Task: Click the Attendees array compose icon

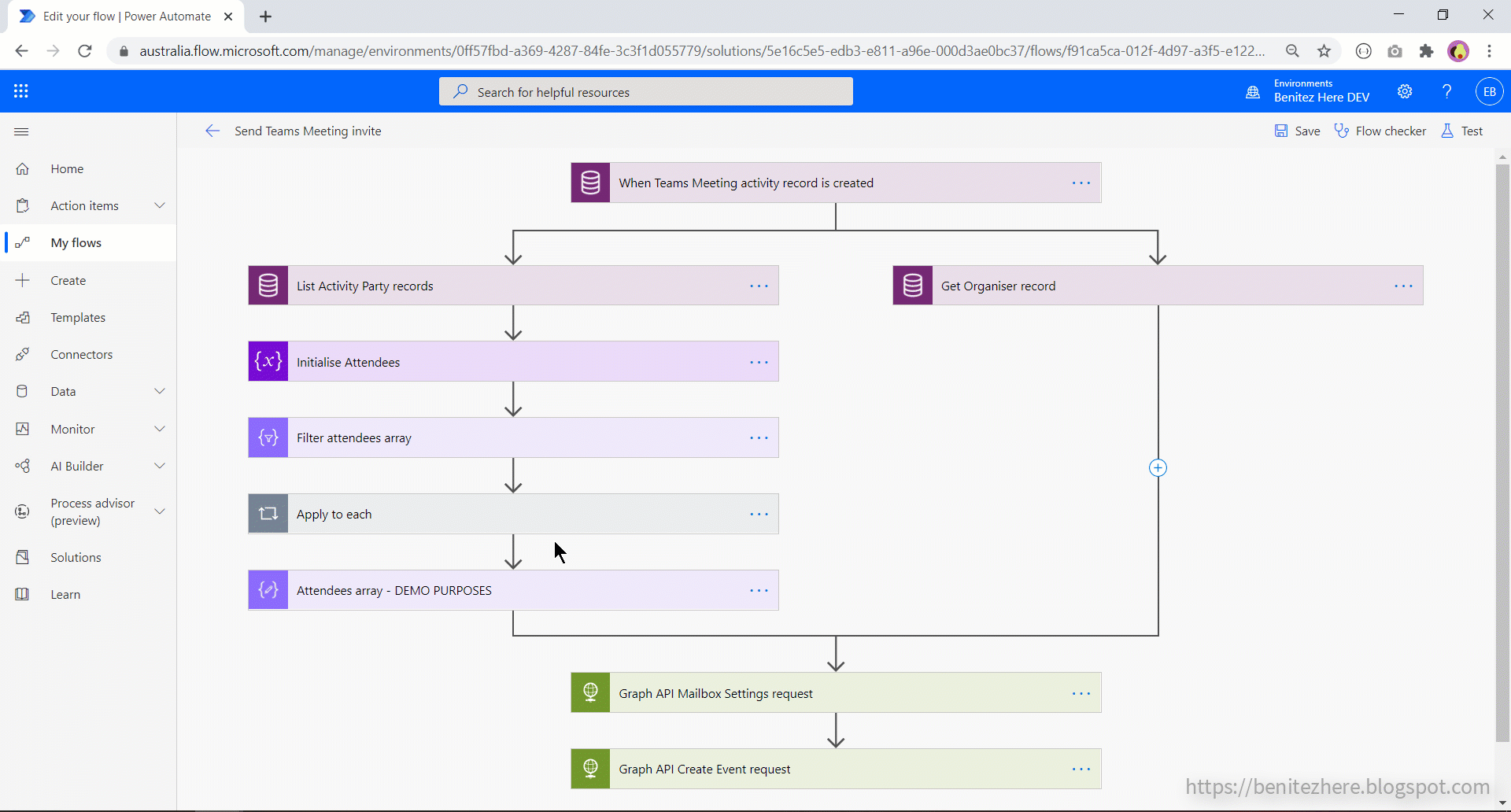Action: coord(268,590)
